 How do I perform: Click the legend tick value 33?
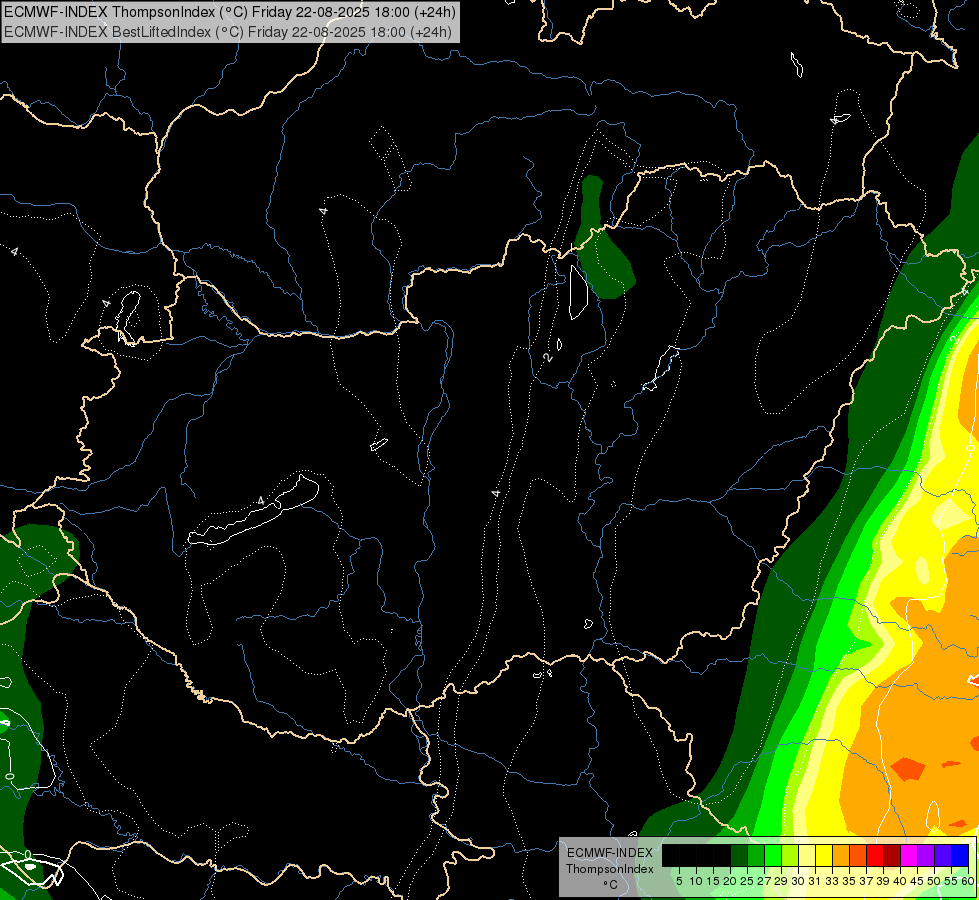click(x=832, y=881)
